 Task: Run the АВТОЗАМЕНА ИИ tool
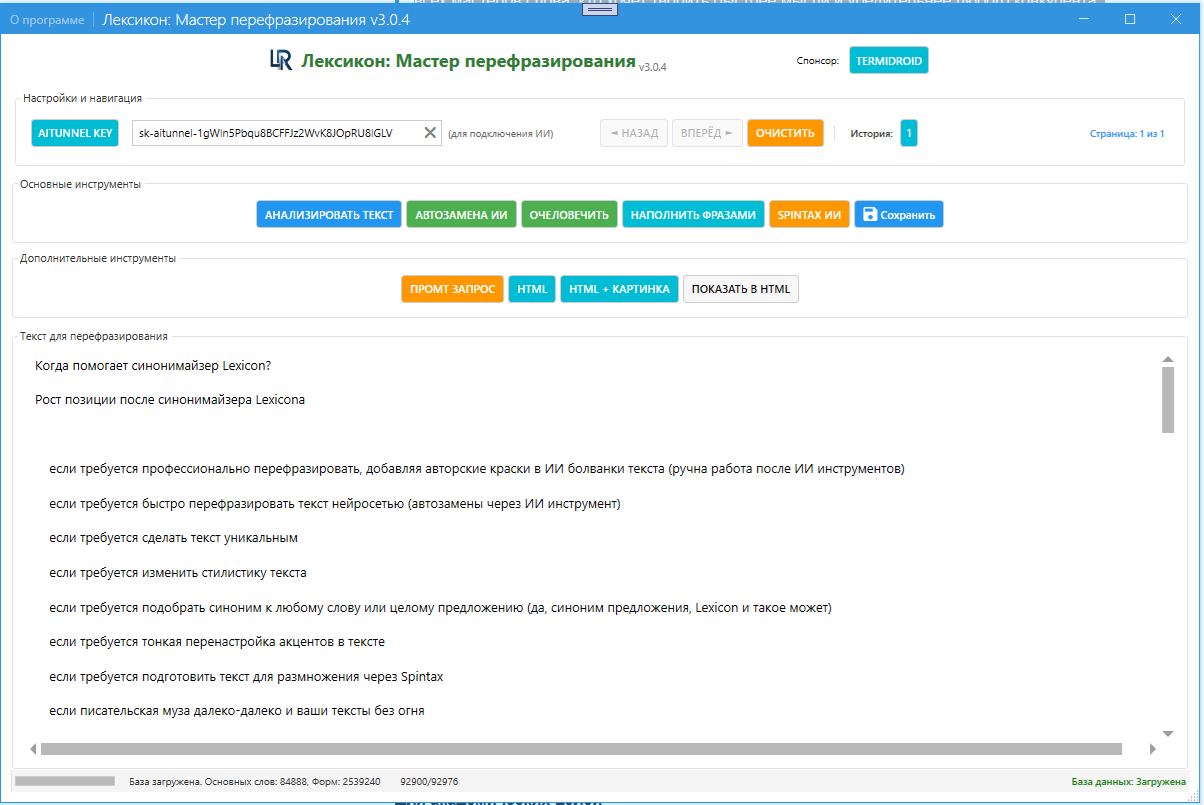[x=461, y=215]
